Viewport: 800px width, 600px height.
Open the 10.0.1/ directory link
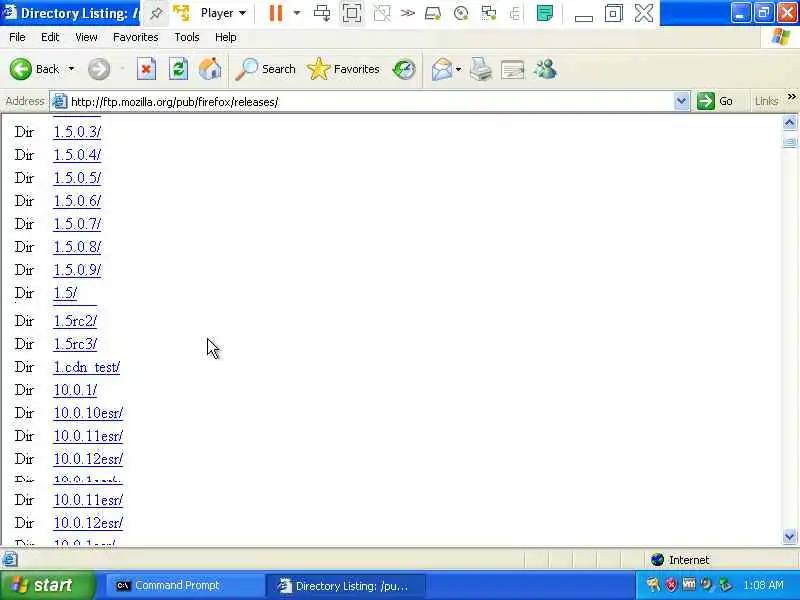point(75,390)
